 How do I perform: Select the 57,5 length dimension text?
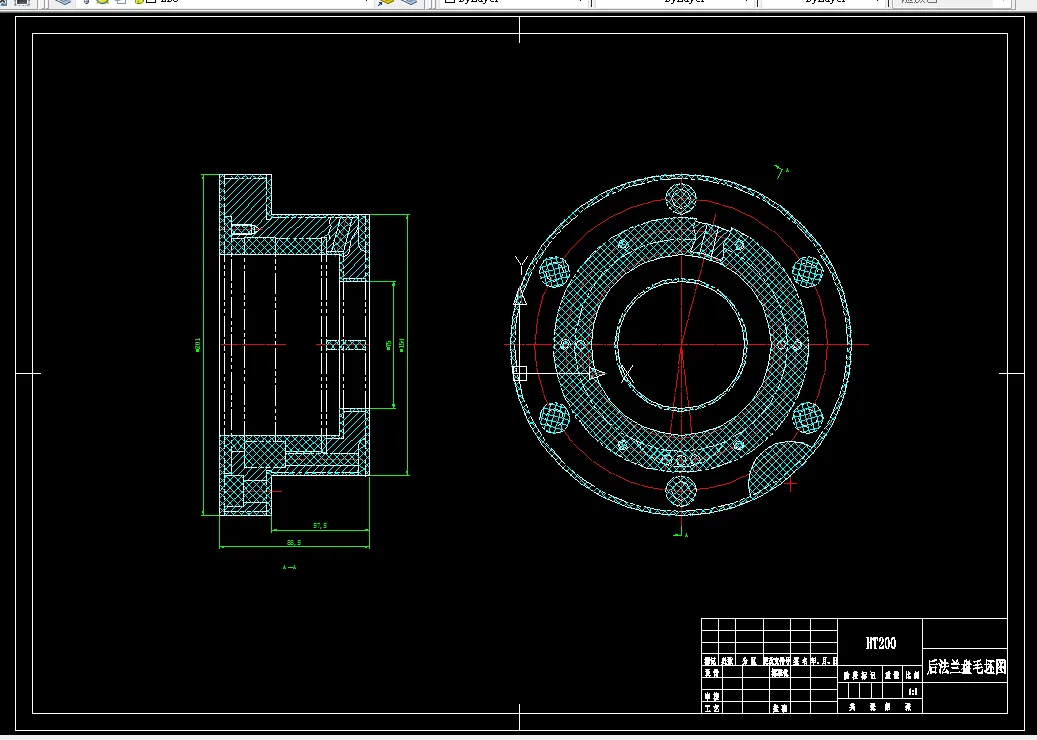coord(320,526)
